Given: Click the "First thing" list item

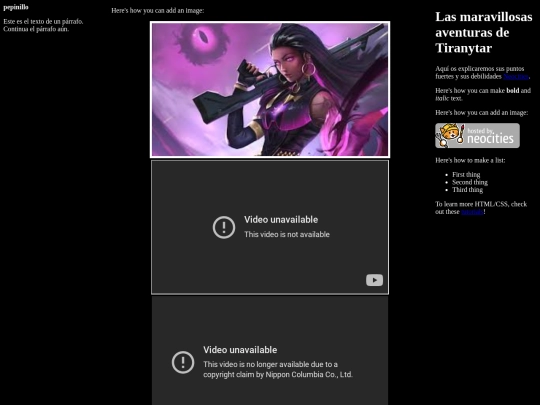Looking at the screenshot, I should click(466, 175).
